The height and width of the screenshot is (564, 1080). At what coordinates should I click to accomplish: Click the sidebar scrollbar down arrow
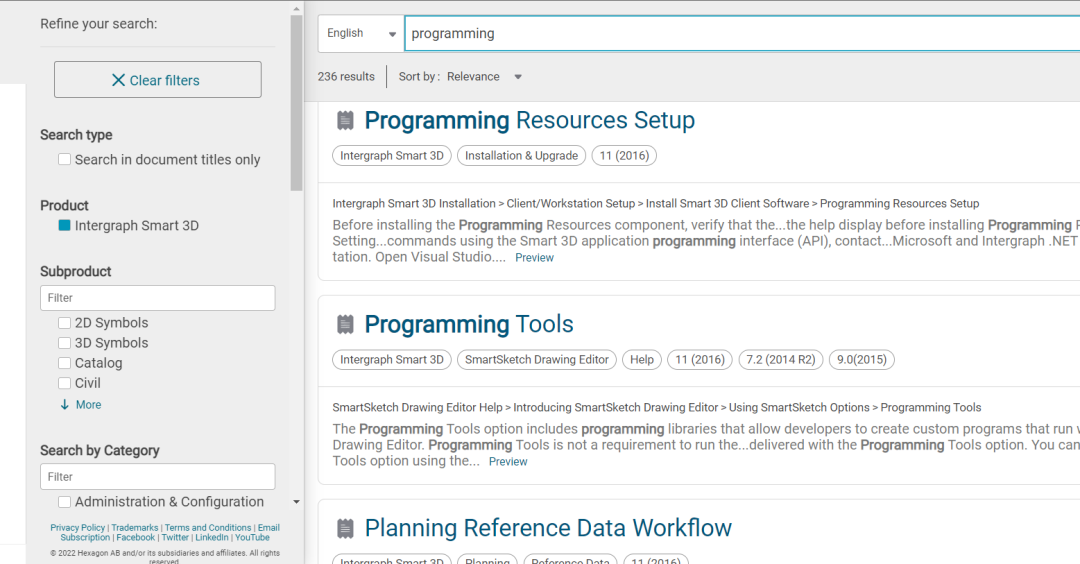point(296,502)
